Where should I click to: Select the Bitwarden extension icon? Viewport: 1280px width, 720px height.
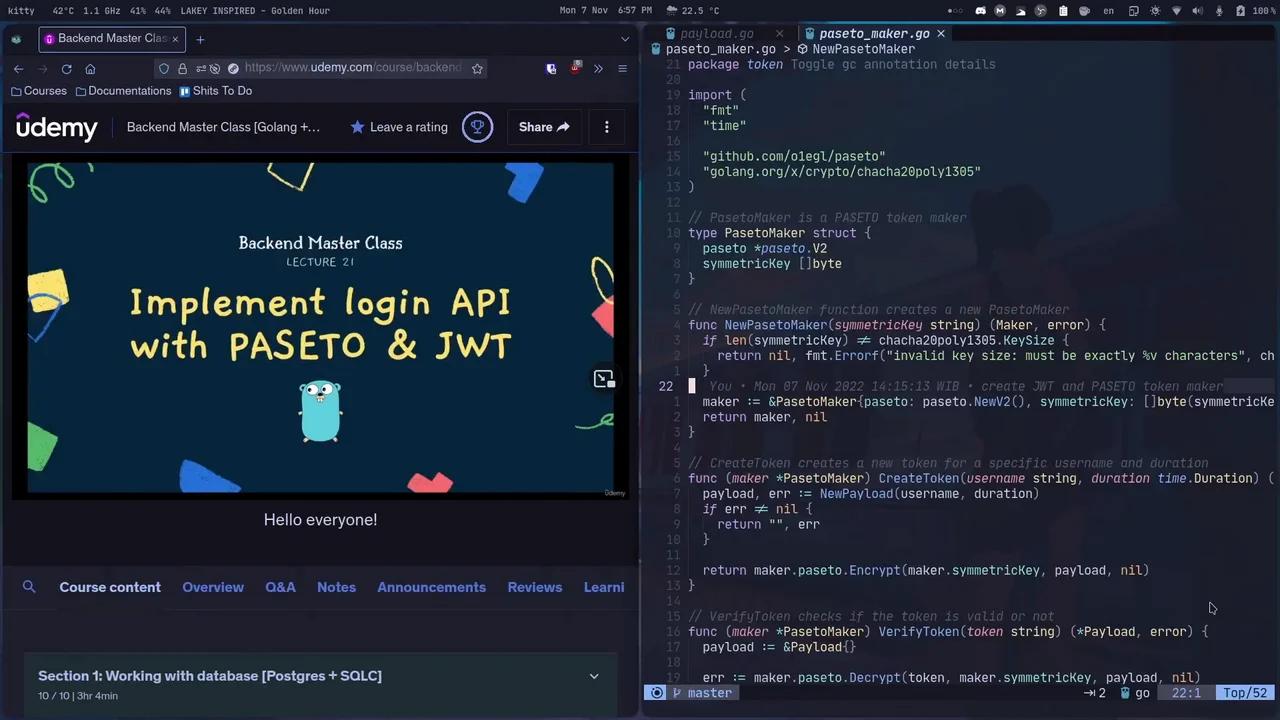551,67
